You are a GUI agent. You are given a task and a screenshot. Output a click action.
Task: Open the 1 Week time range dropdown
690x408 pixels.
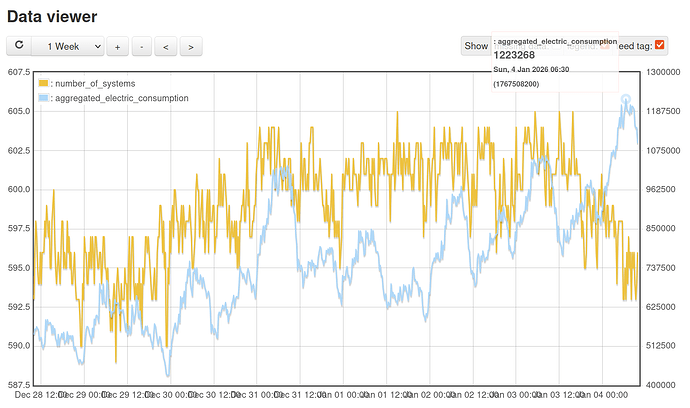point(68,46)
